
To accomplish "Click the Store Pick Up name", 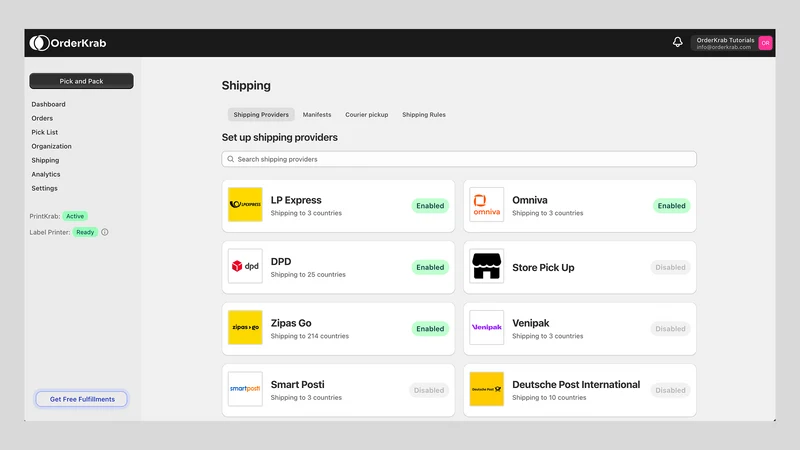I will [543, 267].
